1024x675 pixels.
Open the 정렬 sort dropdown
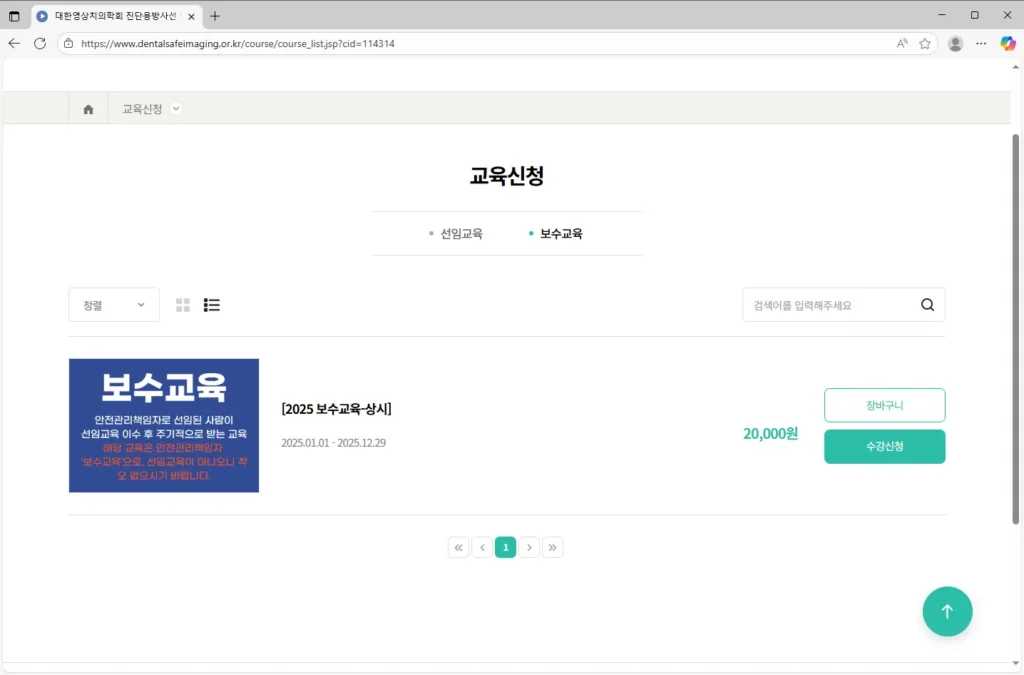pos(113,304)
